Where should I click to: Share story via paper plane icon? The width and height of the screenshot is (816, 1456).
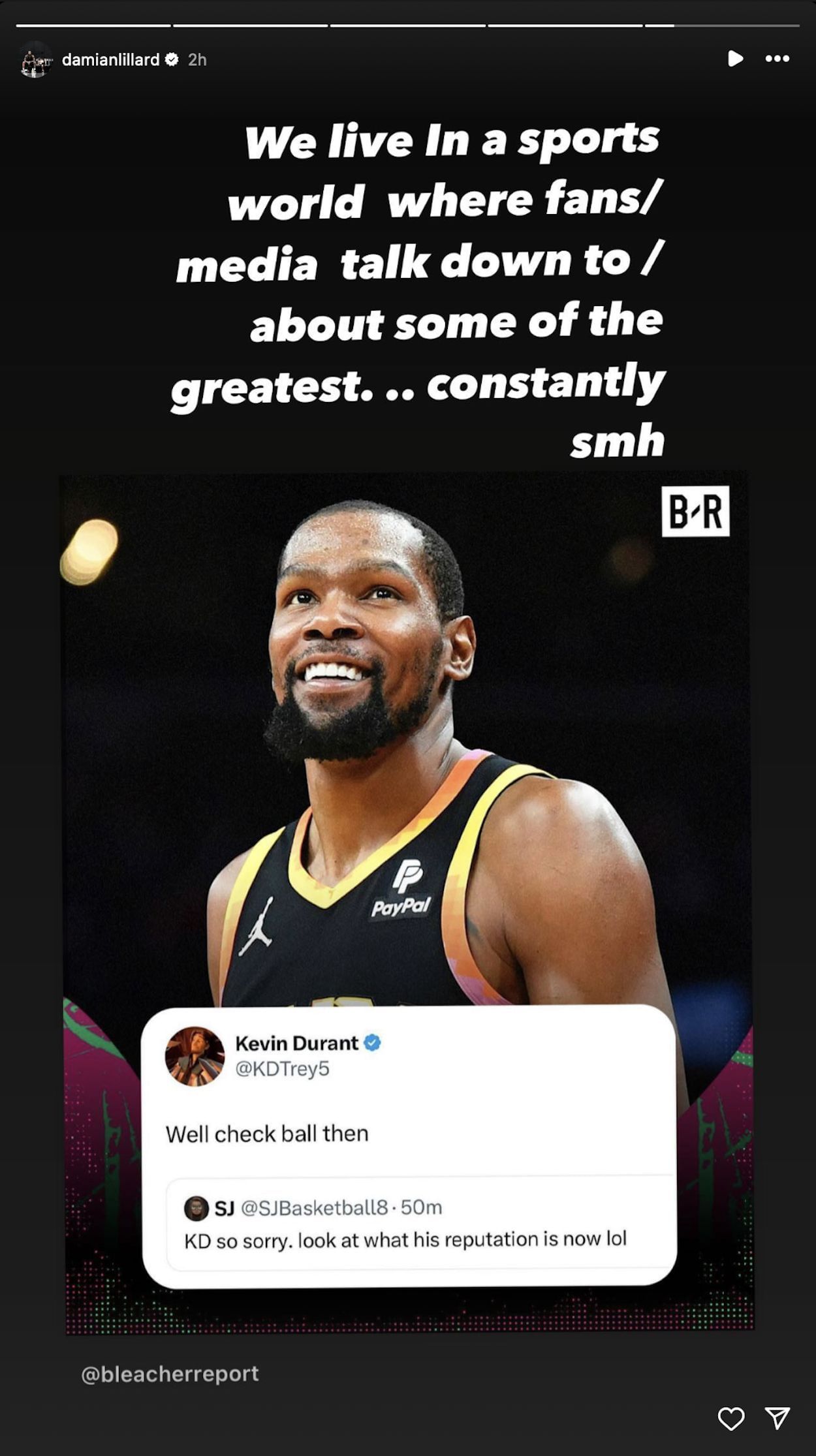click(777, 1418)
